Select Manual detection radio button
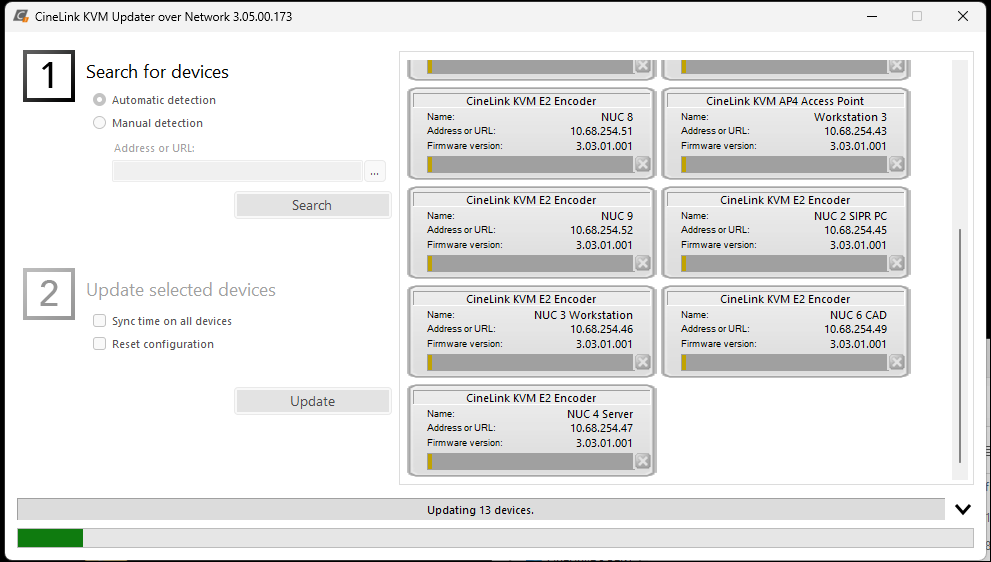The width and height of the screenshot is (991, 562). 99,123
